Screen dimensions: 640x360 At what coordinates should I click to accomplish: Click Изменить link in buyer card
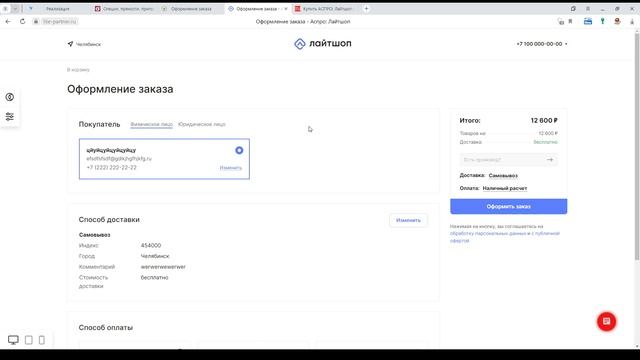click(231, 168)
